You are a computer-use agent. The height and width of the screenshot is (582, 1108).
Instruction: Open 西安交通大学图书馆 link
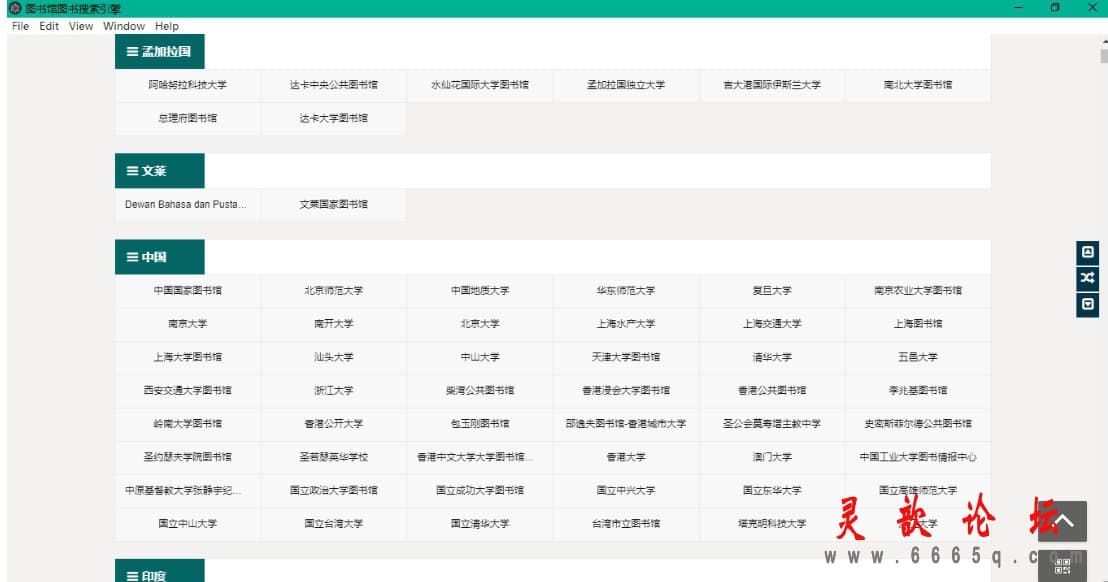tap(188, 390)
